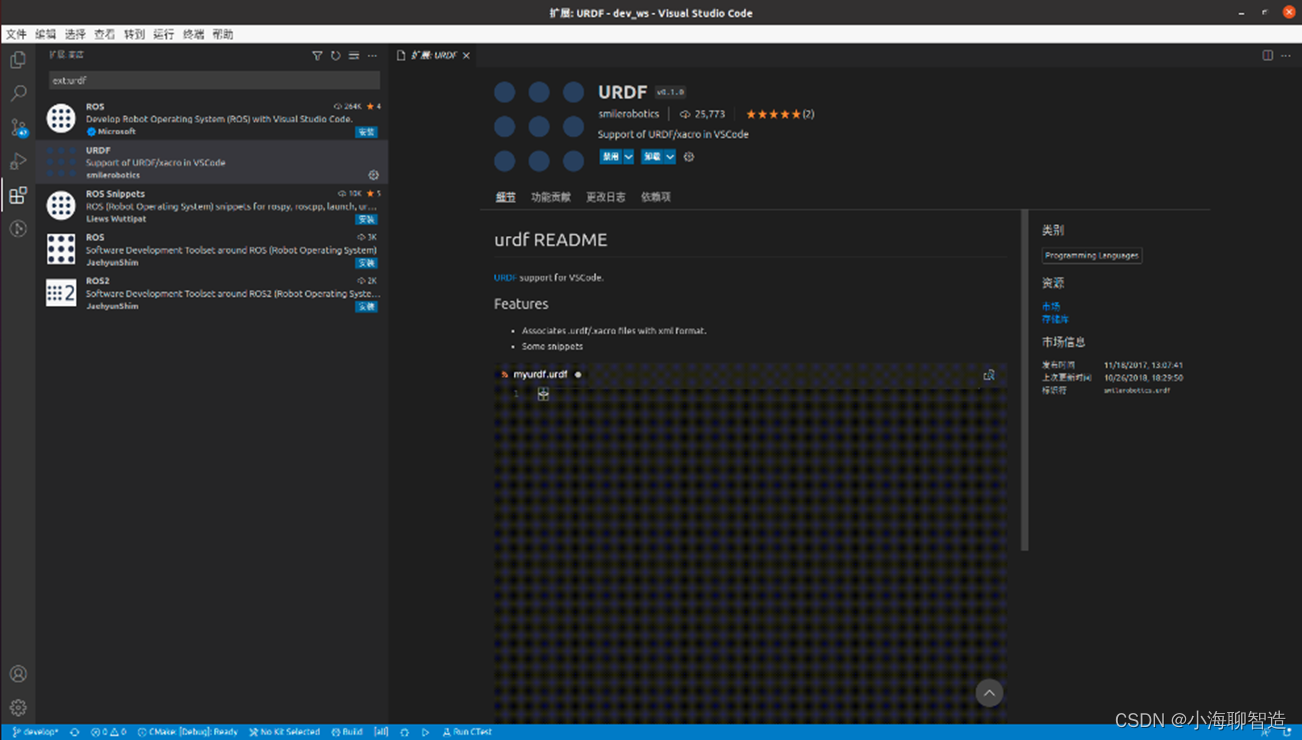
Task: Select the Microsoft ROS extension row icon
Action: pos(61,118)
